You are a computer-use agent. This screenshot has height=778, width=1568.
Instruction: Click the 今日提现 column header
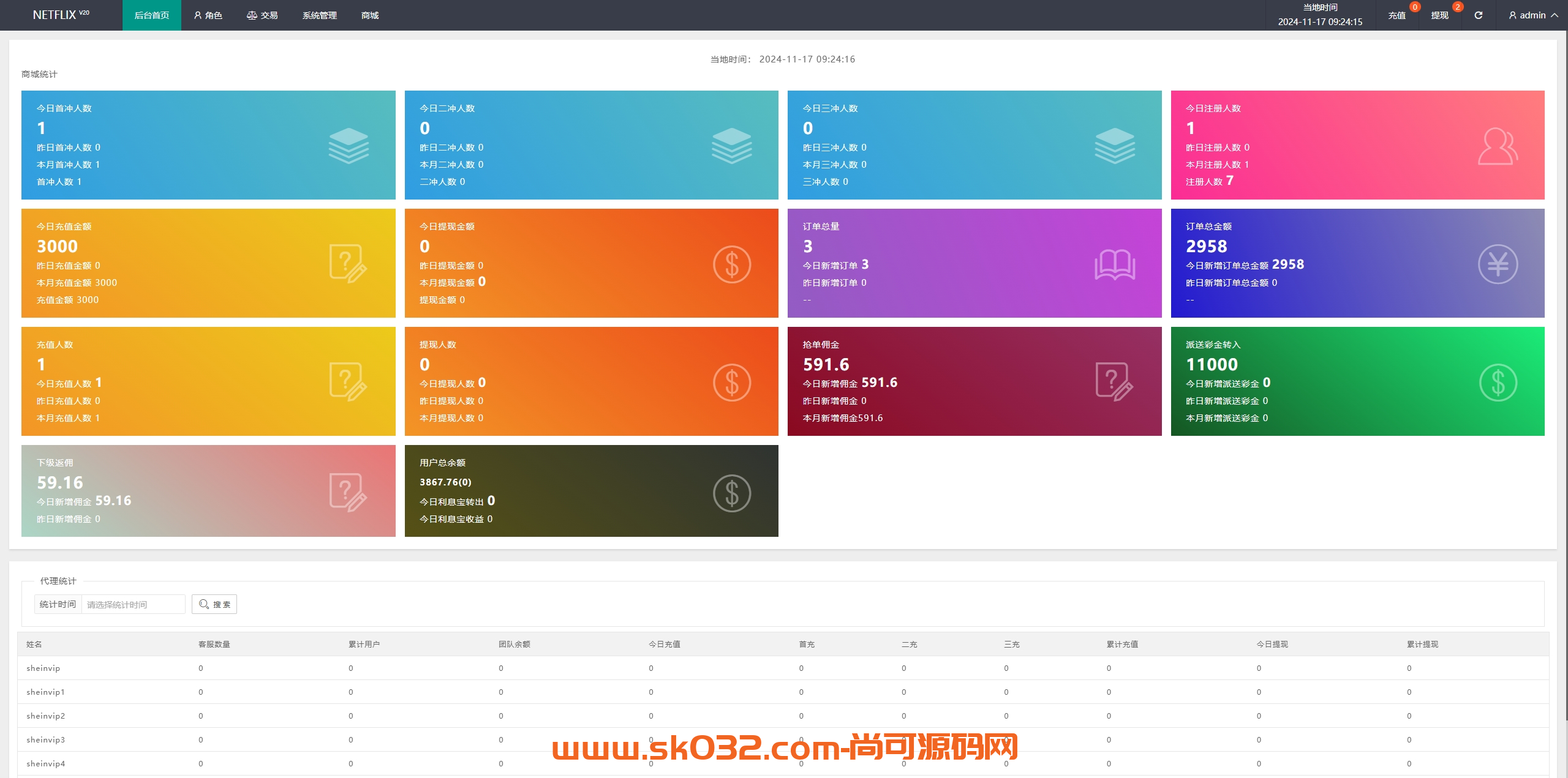[x=1273, y=644]
